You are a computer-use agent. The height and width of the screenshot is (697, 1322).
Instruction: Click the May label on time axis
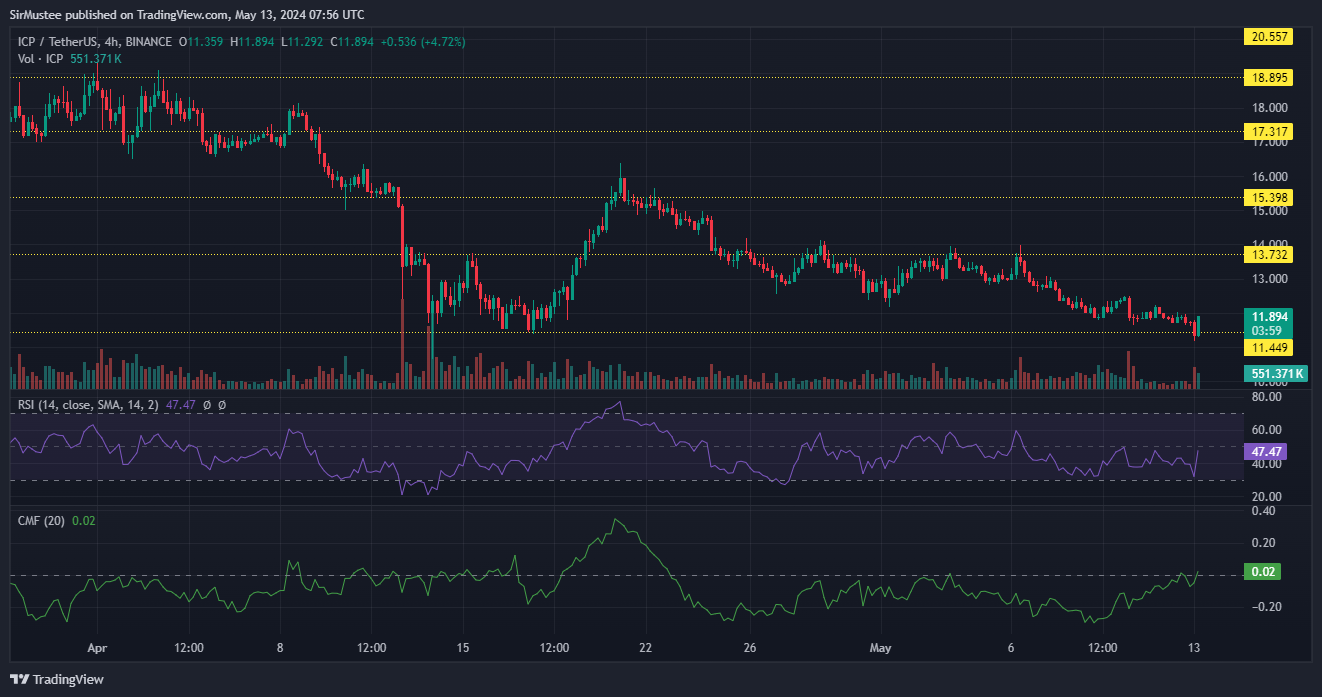(880, 648)
